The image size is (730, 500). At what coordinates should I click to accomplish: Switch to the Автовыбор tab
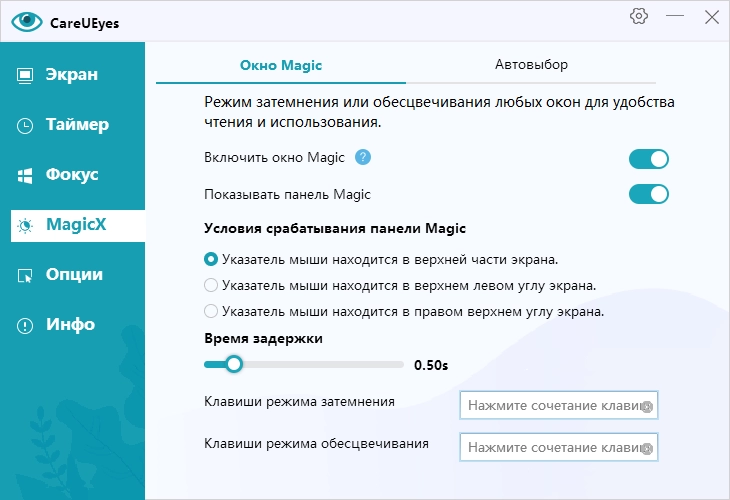pyautogui.click(x=531, y=66)
